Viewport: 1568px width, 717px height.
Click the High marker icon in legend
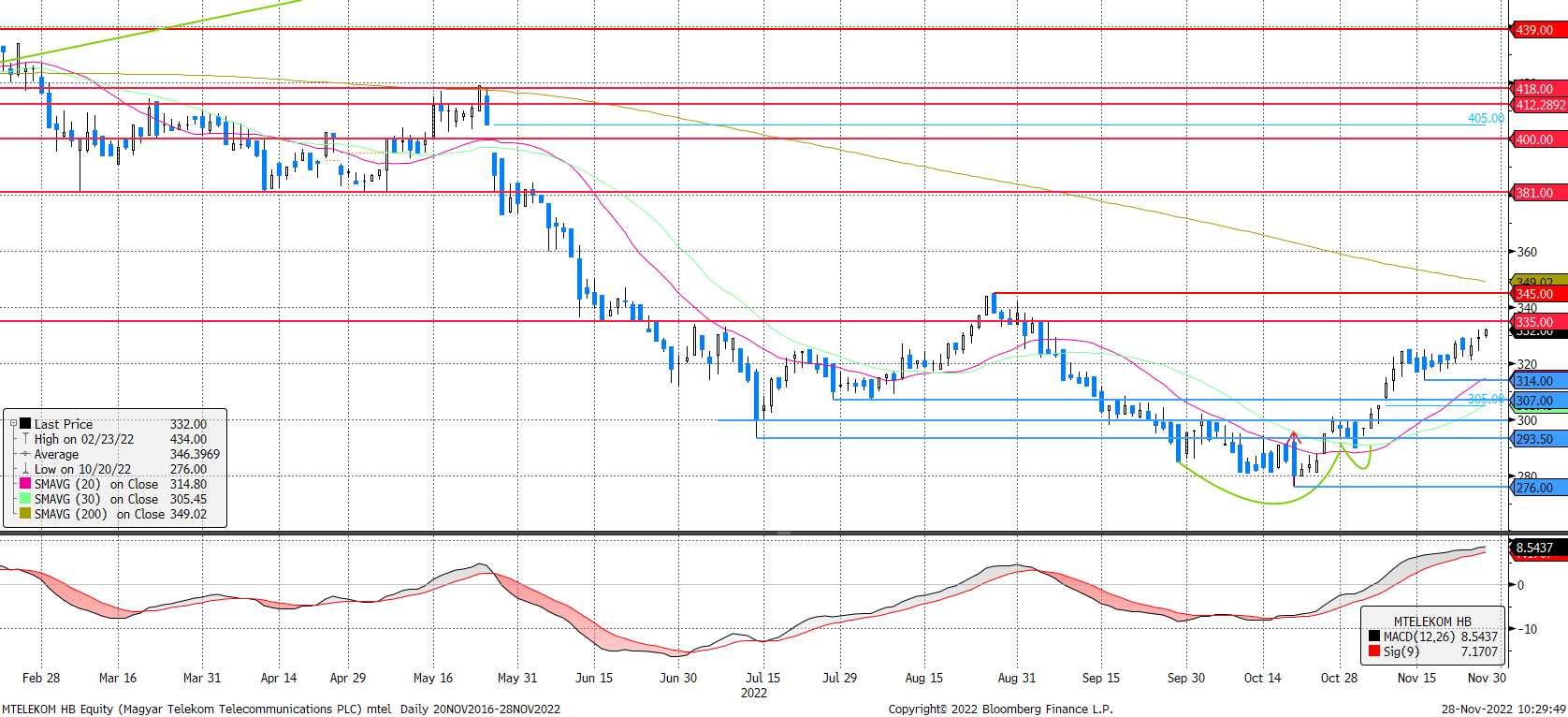(x=25, y=439)
